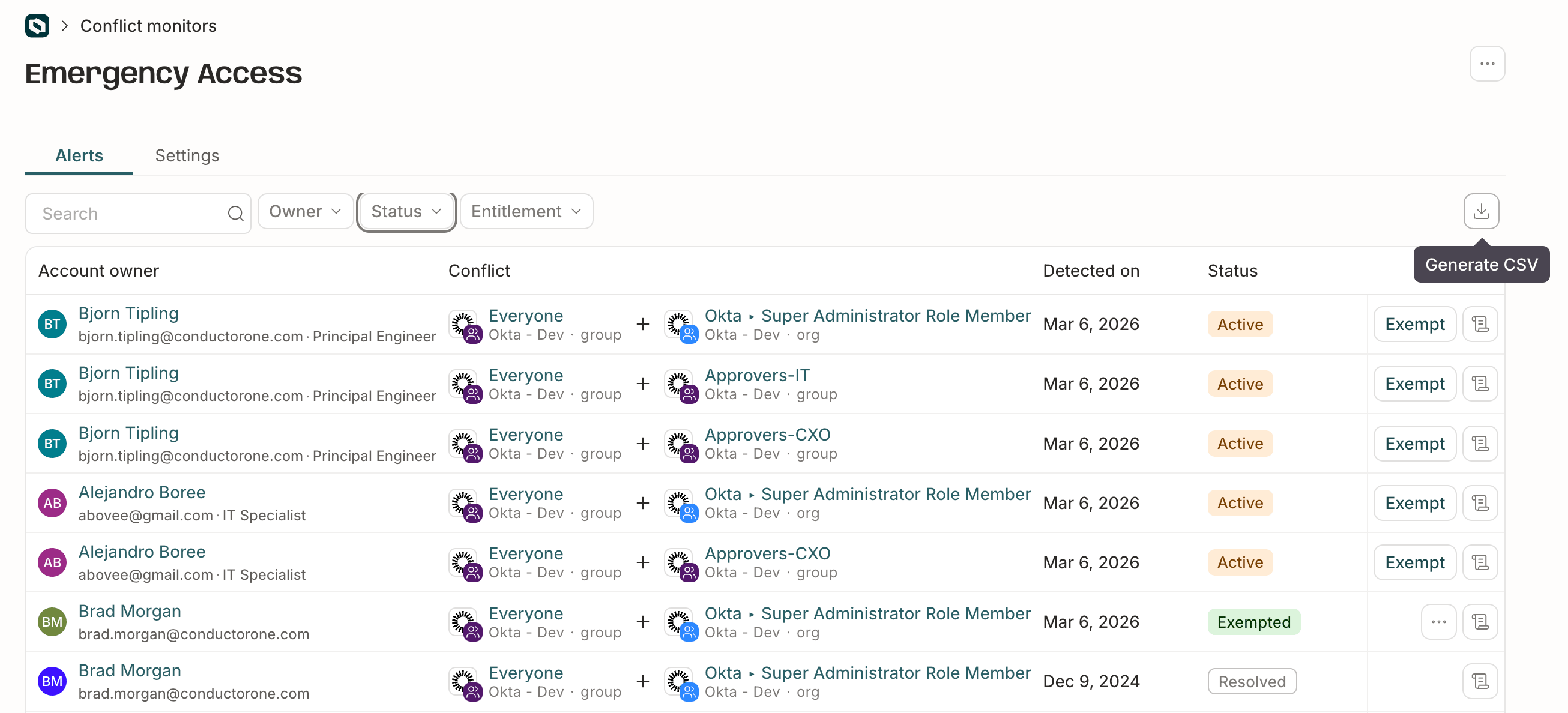Exempt Alejandro Boree's Super Administrator conflict
The height and width of the screenshot is (713, 1568).
pos(1414,503)
